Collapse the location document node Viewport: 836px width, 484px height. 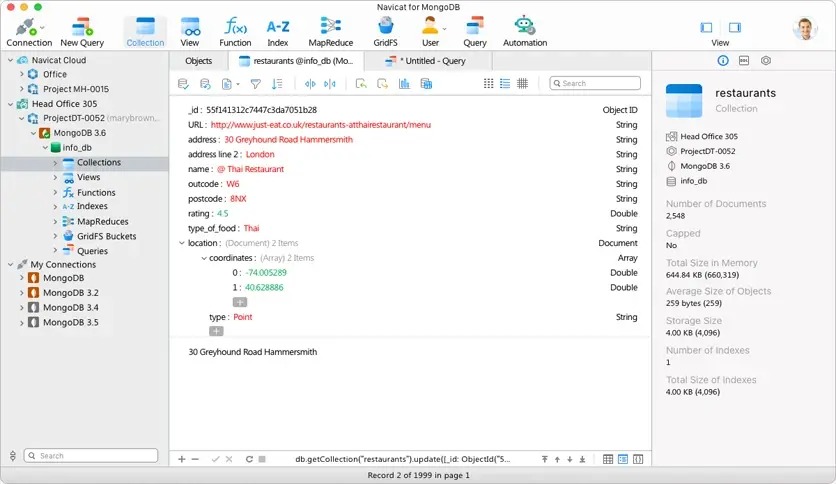pyautogui.click(x=181, y=243)
